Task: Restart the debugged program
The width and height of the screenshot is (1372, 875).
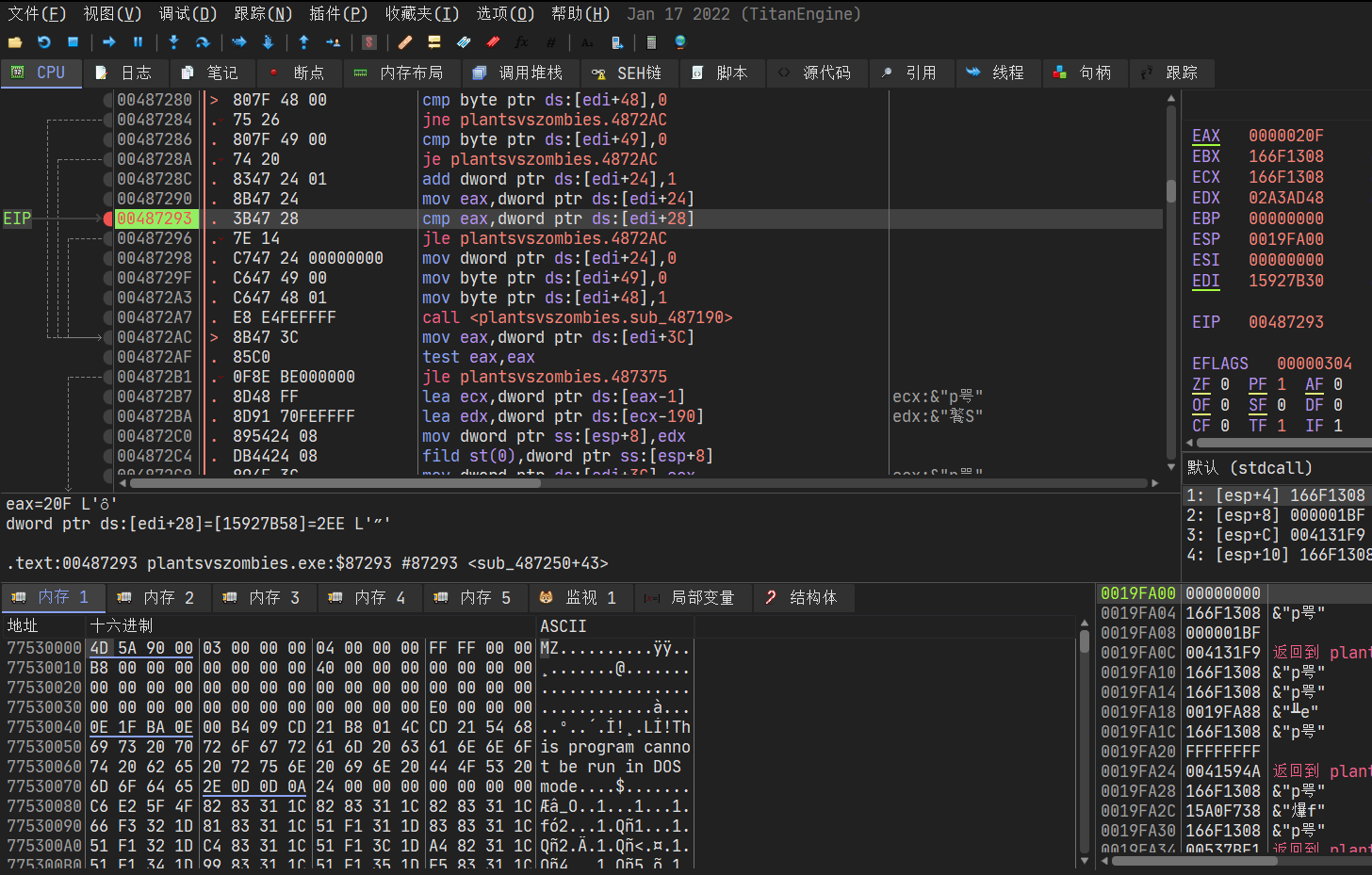Action: click(x=43, y=42)
